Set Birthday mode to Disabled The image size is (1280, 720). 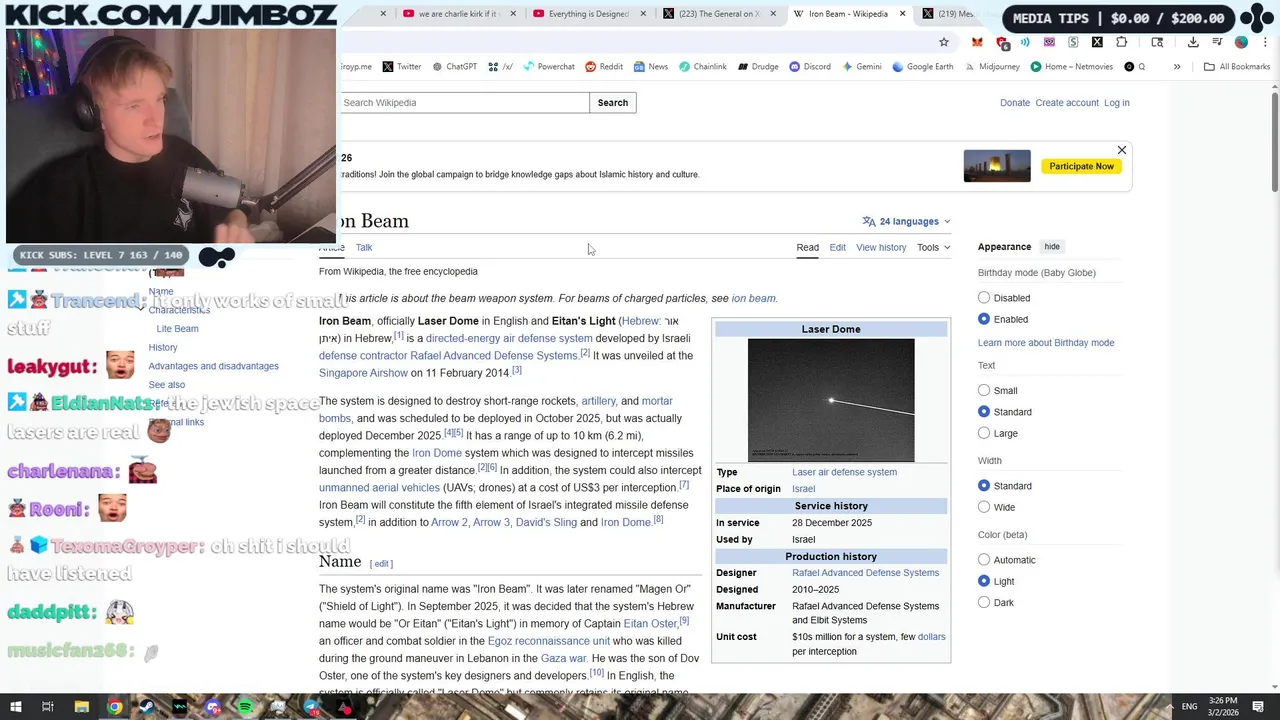pyautogui.click(x=984, y=298)
